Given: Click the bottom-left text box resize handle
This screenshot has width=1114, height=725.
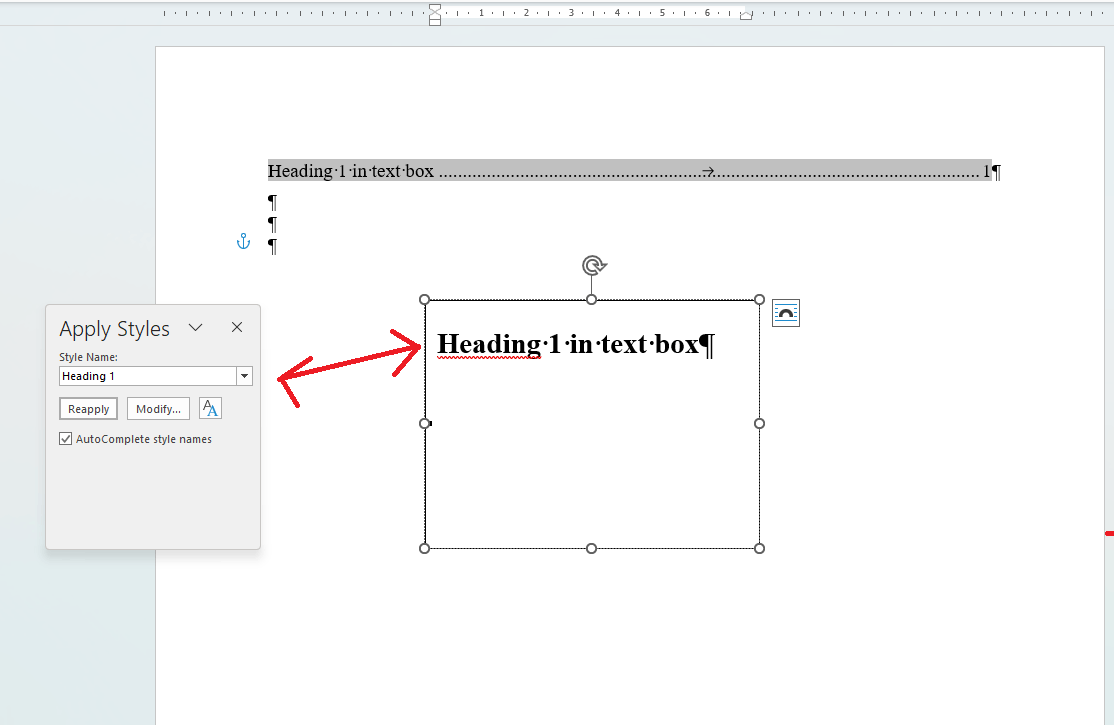Looking at the screenshot, I should pyautogui.click(x=425, y=549).
